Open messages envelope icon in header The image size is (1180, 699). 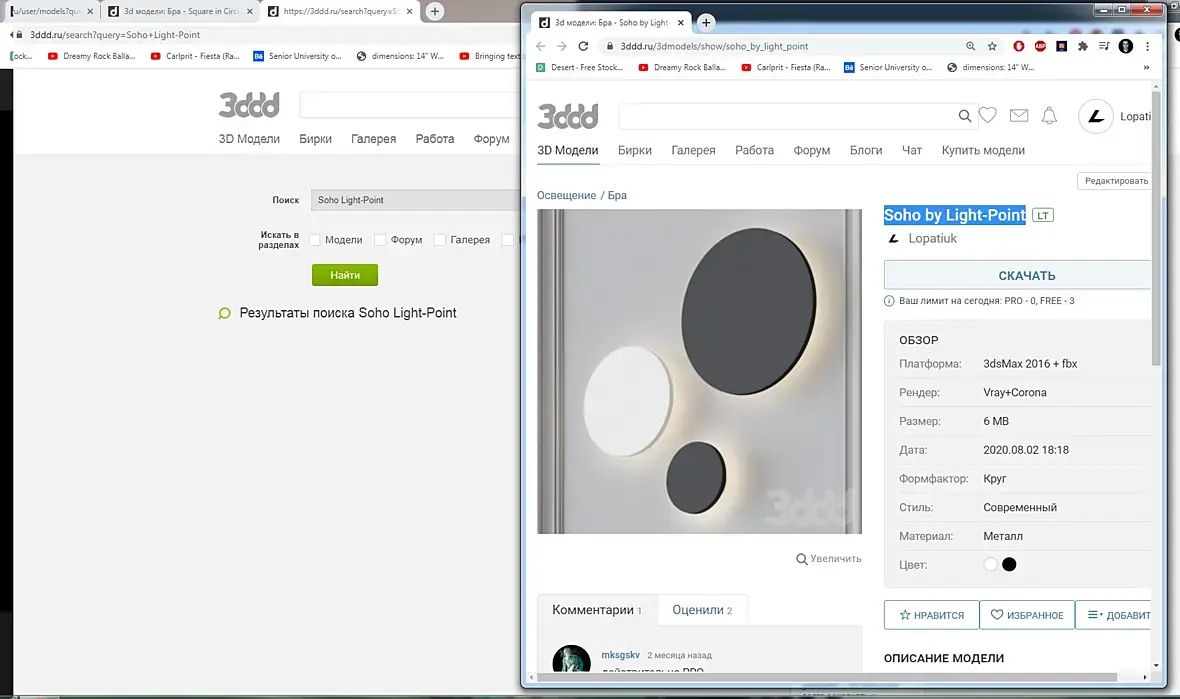pos(1018,115)
